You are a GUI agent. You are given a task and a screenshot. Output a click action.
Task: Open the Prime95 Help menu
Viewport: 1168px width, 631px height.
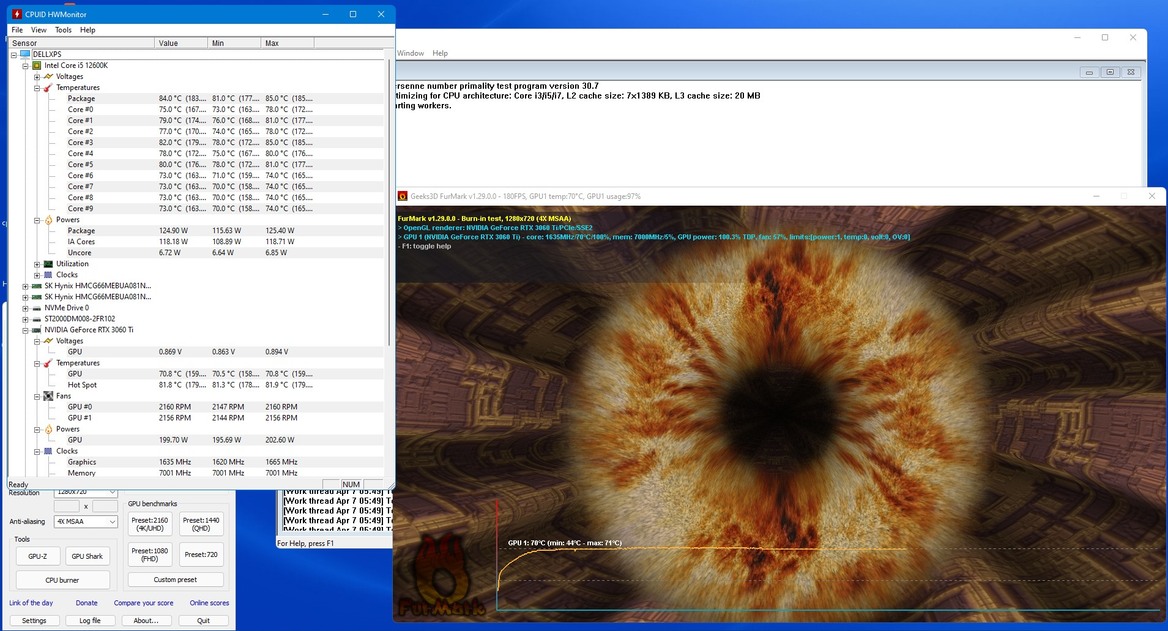coord(440,53)
